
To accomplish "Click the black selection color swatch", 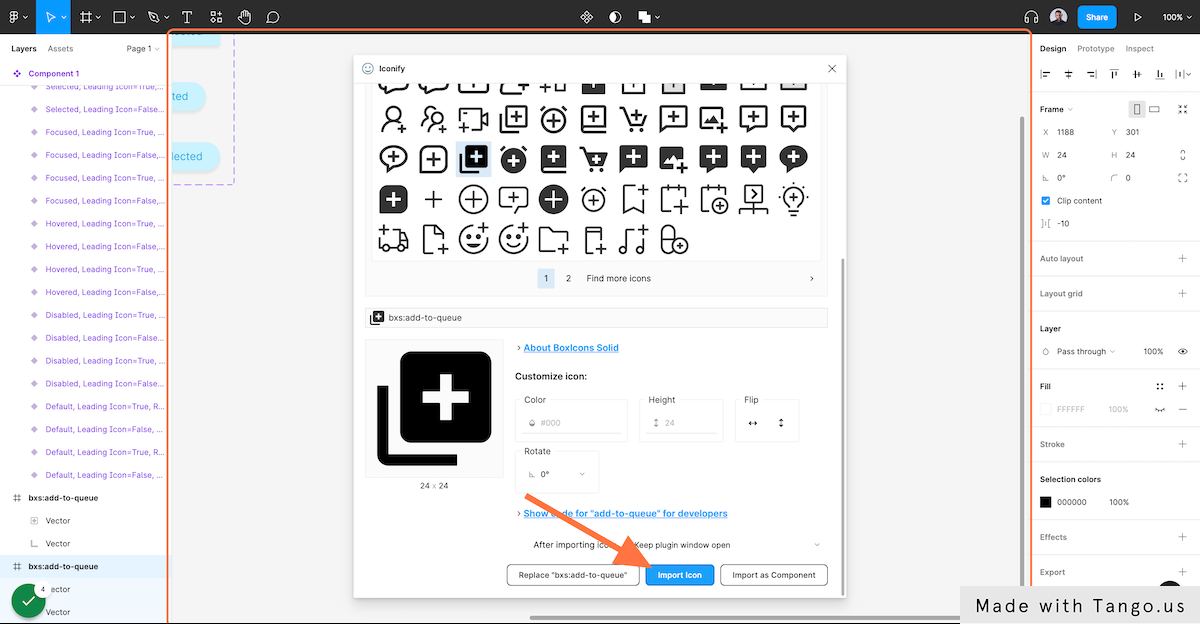I will tap(1046, 502).
